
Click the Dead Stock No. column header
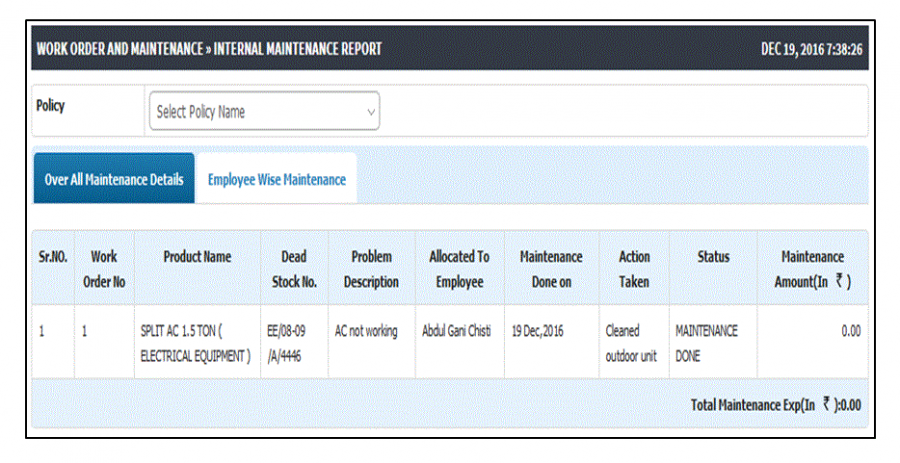294,269
